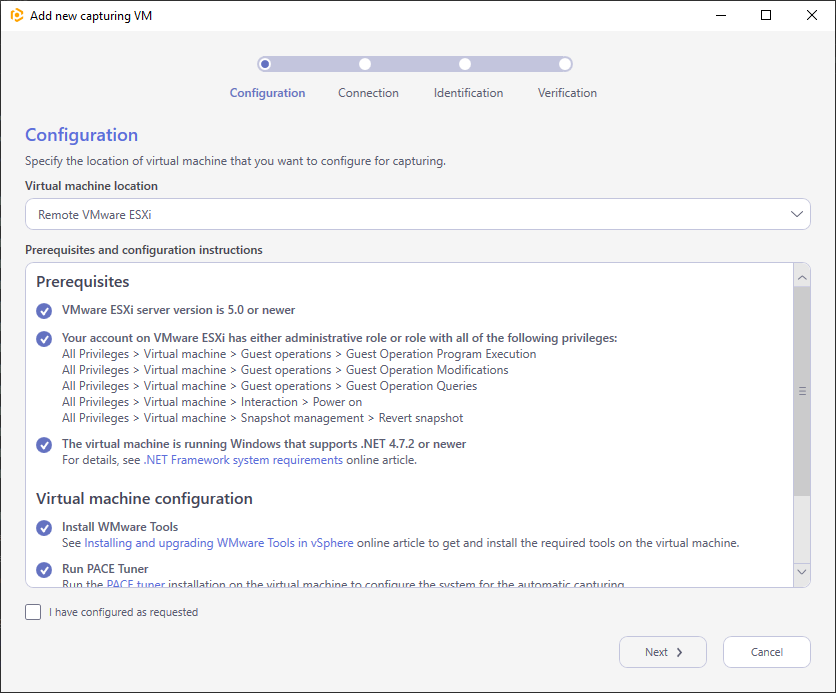The width and height of the screenshot is (836, 693).
Task: Click the Configuration step circle in progress bar
Action: 265,64
